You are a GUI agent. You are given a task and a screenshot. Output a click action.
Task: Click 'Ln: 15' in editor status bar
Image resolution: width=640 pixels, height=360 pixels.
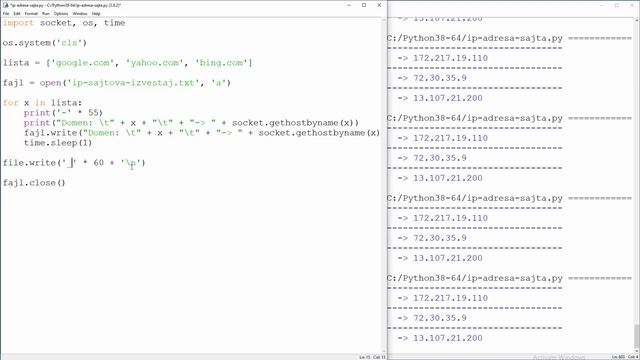click(364, 357)
